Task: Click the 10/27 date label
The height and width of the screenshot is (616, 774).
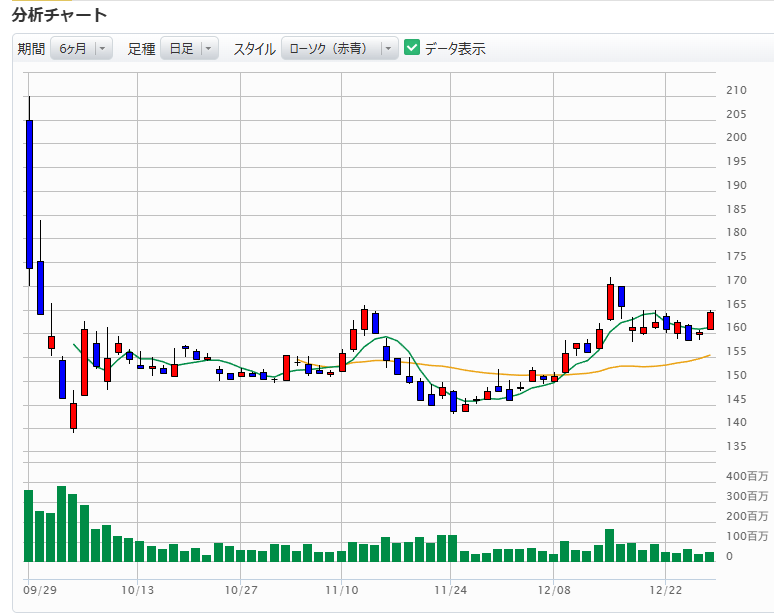Action: tap(241, 590)
